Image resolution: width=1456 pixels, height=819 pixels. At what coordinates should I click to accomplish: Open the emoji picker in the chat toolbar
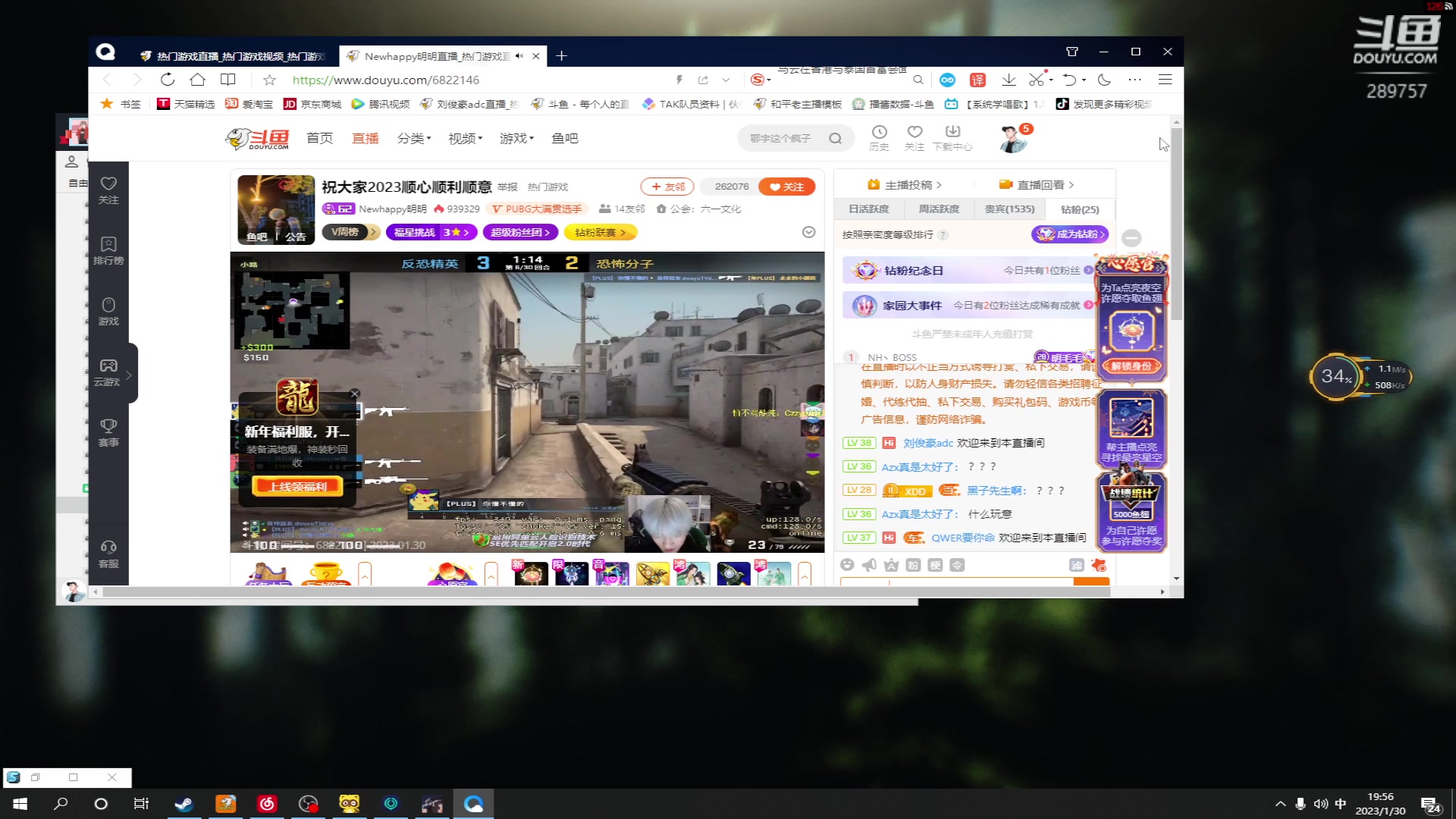[x=848, y=565]
